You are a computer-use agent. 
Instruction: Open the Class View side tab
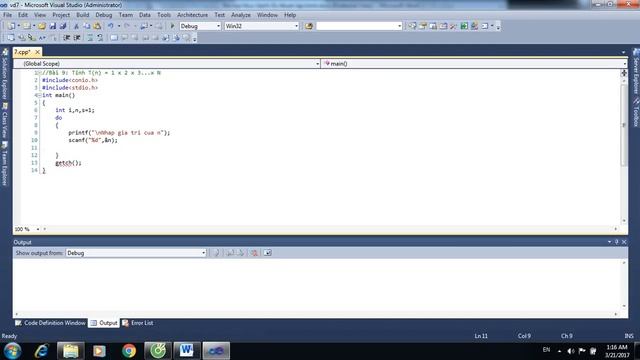point(5,121)
